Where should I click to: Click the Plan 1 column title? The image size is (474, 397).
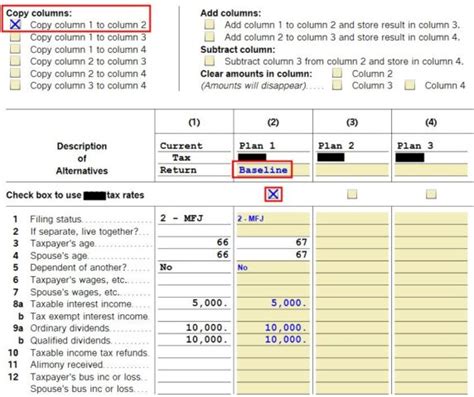[257, 146]
